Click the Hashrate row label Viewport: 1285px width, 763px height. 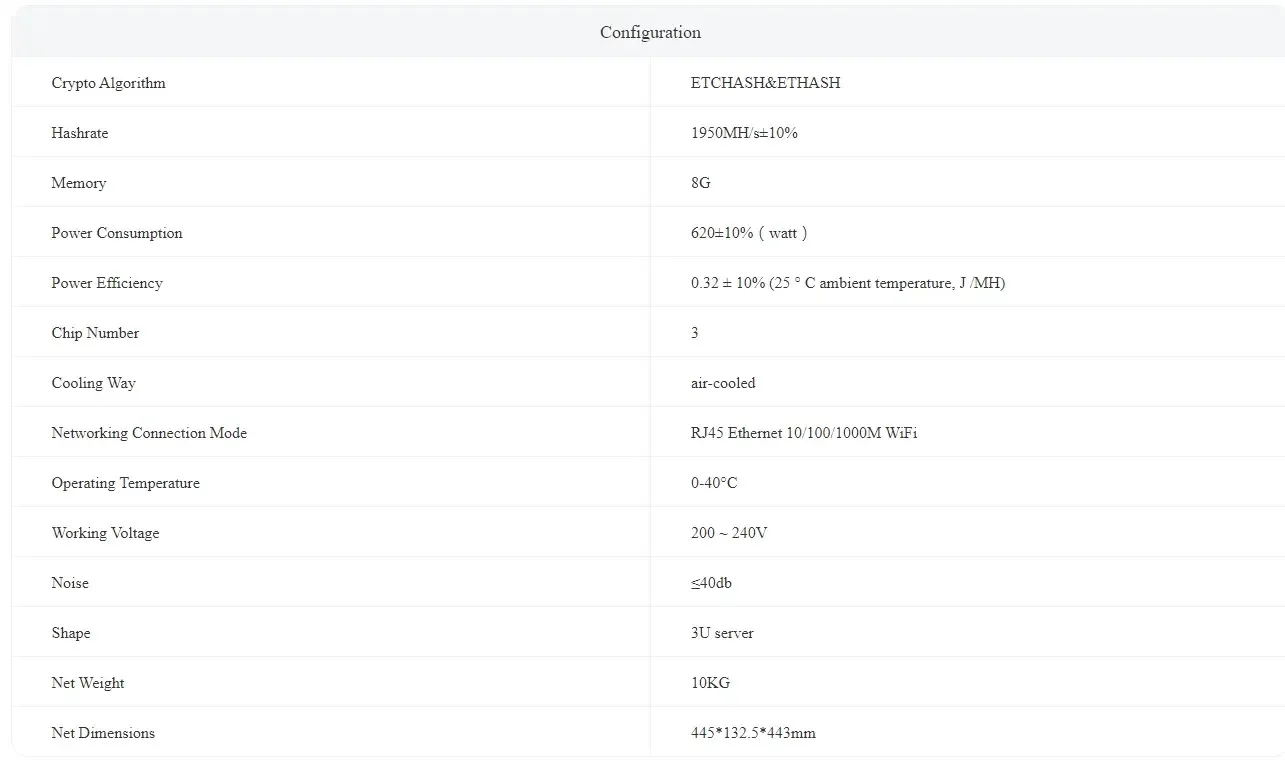[80, 133]
